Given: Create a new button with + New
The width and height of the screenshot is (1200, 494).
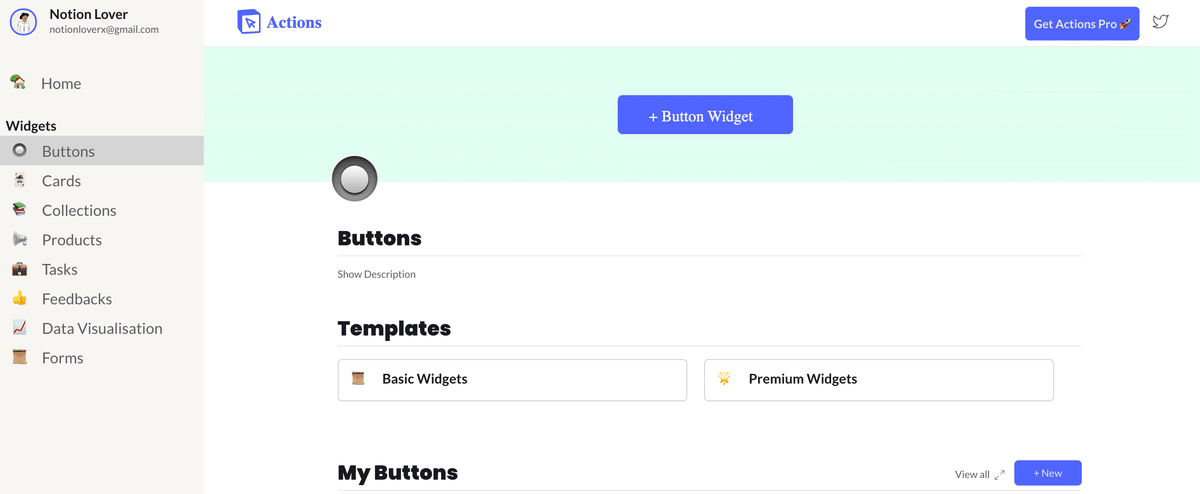Looking at the screenshot, I should [x=1047, y=473].
